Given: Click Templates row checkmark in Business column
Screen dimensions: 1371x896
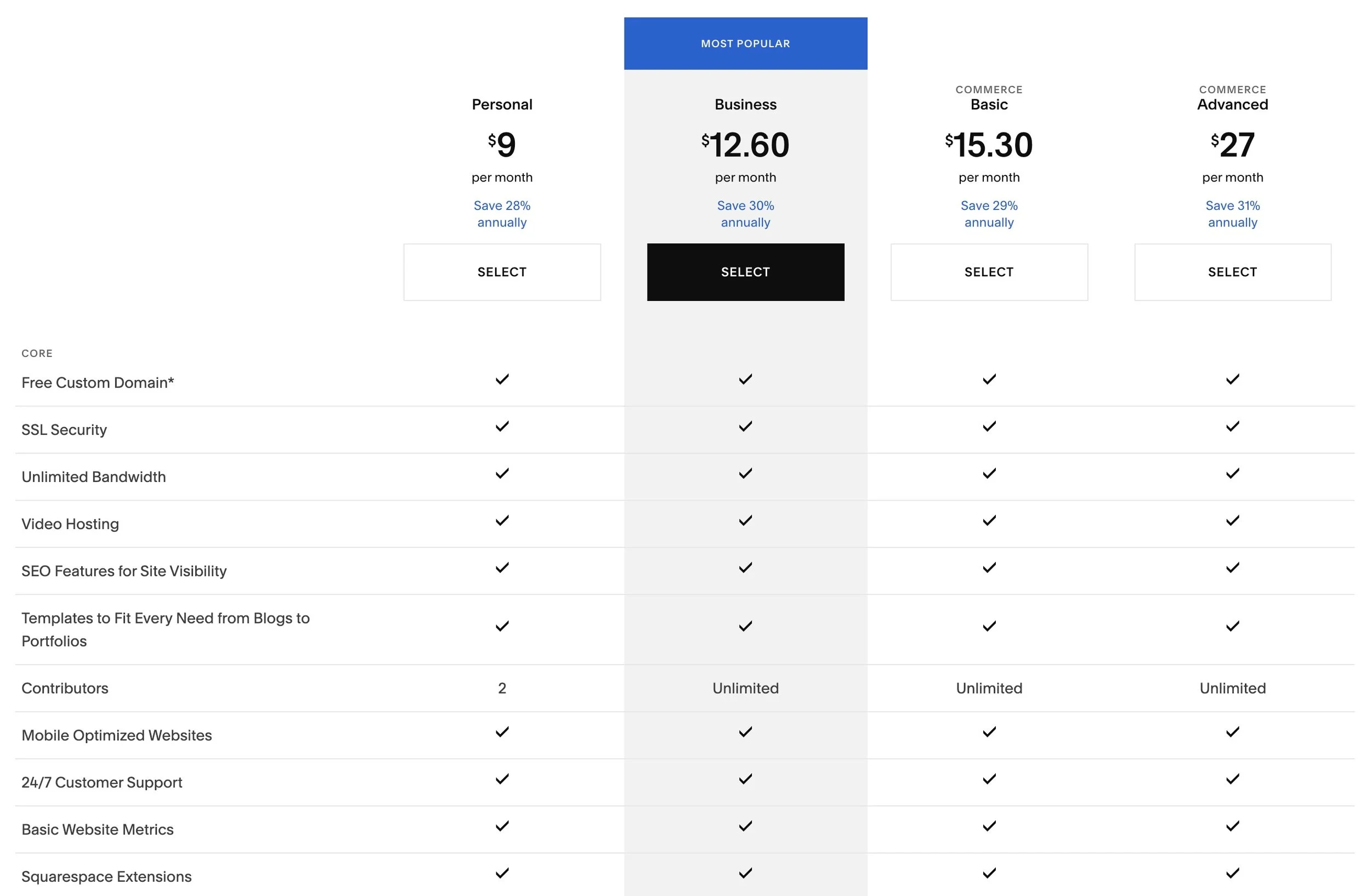Looking at the screenshot, I should coord(745,626).
